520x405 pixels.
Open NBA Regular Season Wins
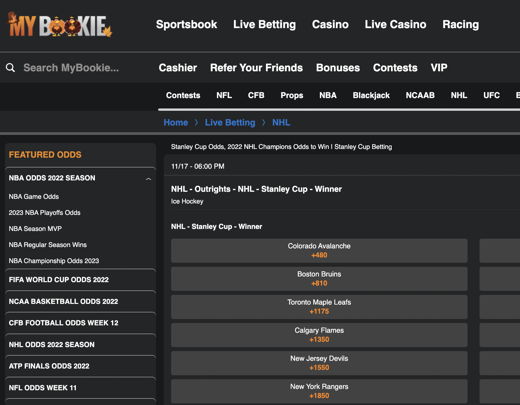tap(47, 245)
